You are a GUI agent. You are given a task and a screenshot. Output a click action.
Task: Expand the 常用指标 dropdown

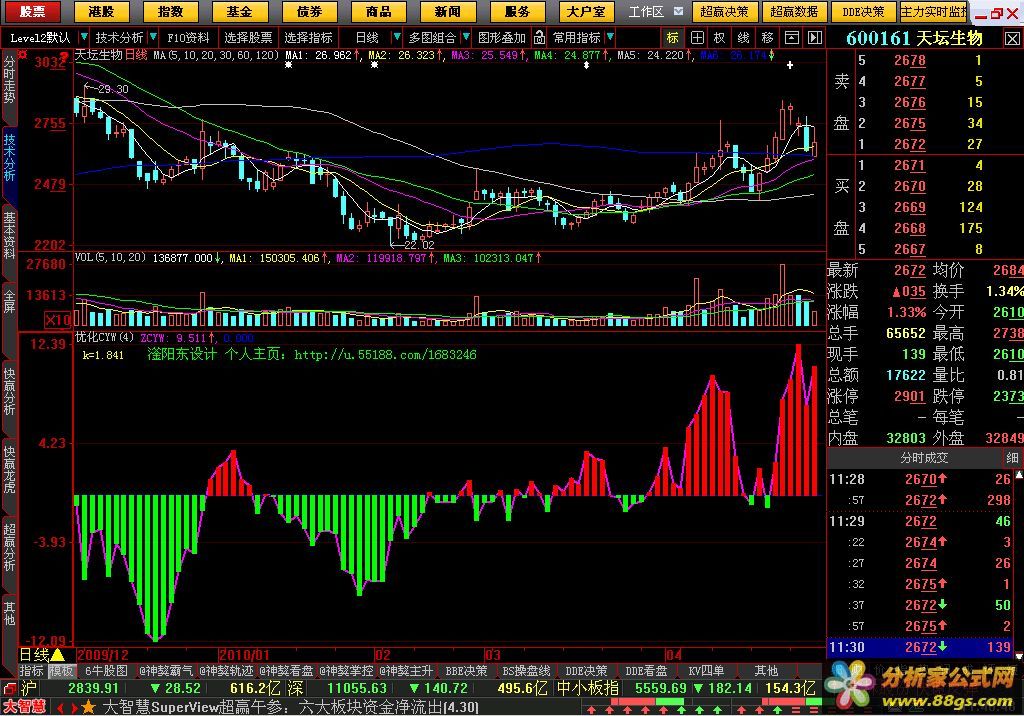581,37
